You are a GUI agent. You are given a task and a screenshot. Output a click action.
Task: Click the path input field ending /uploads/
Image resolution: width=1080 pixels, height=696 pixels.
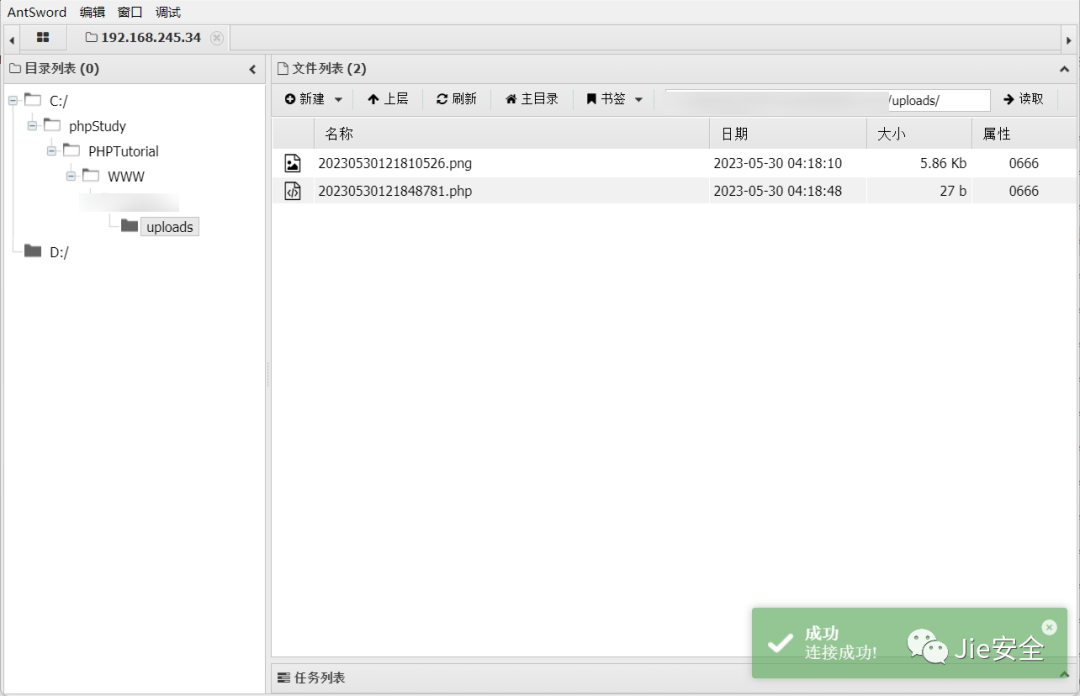(x=827, y=101)
